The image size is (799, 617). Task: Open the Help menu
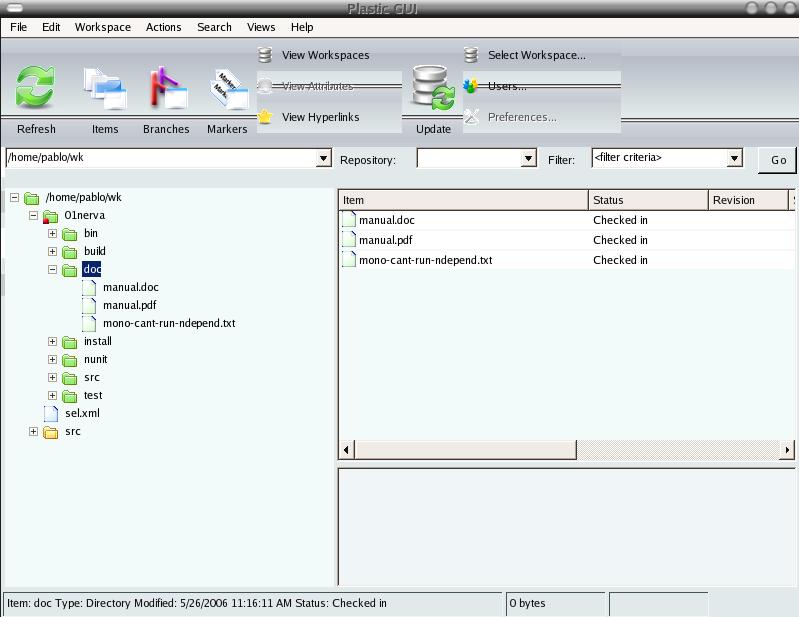[x=302, y=27]
